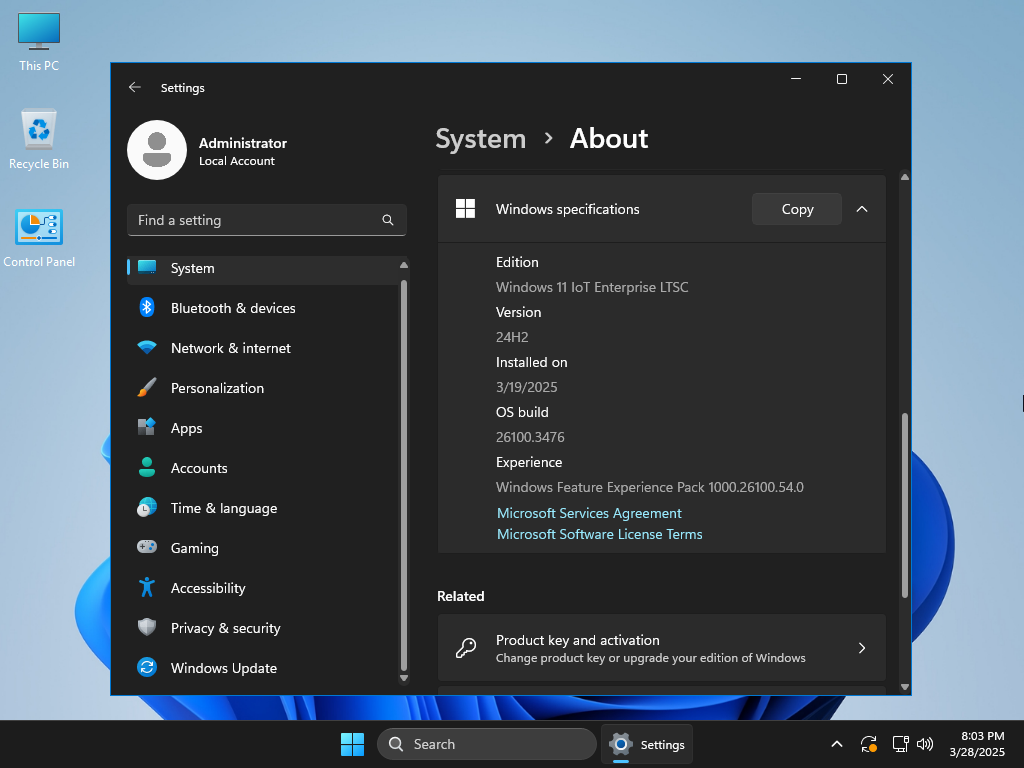Click the About page scroll down arrow

(x=904, y=687)
